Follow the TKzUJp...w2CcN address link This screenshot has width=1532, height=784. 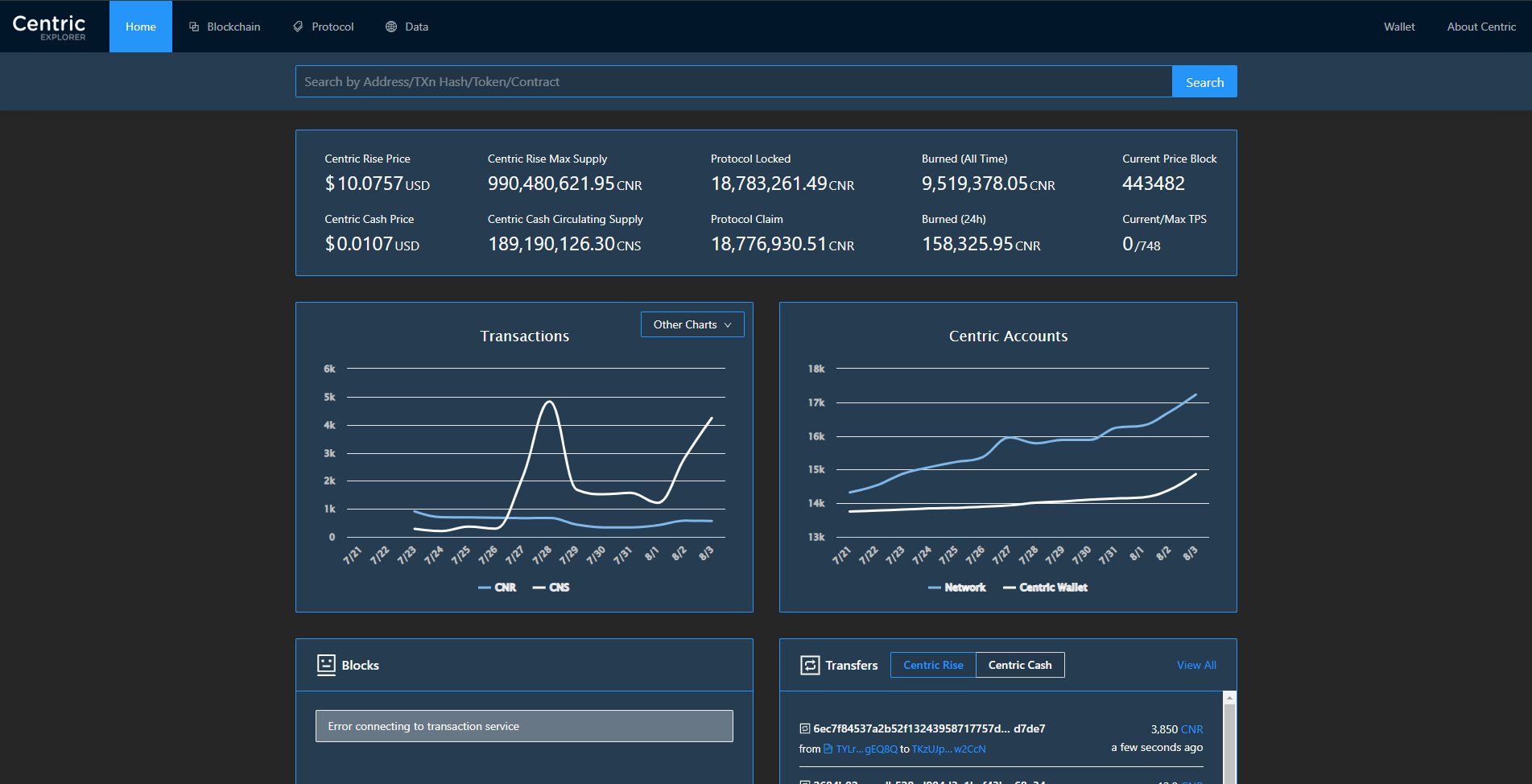[948, 749]
